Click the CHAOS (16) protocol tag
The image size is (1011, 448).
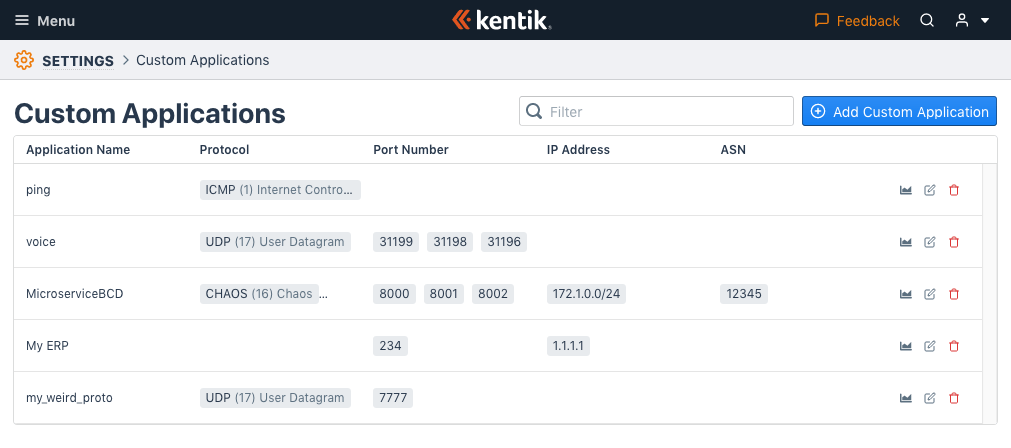pyautogui.click(x=259, y=294)
